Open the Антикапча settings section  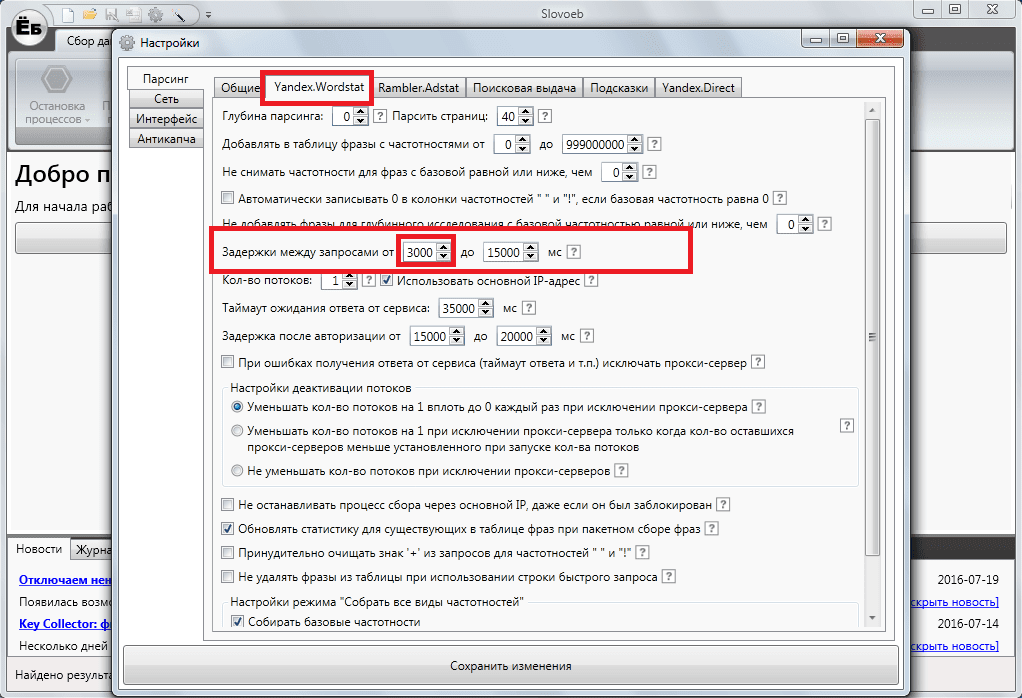(166, 139)
